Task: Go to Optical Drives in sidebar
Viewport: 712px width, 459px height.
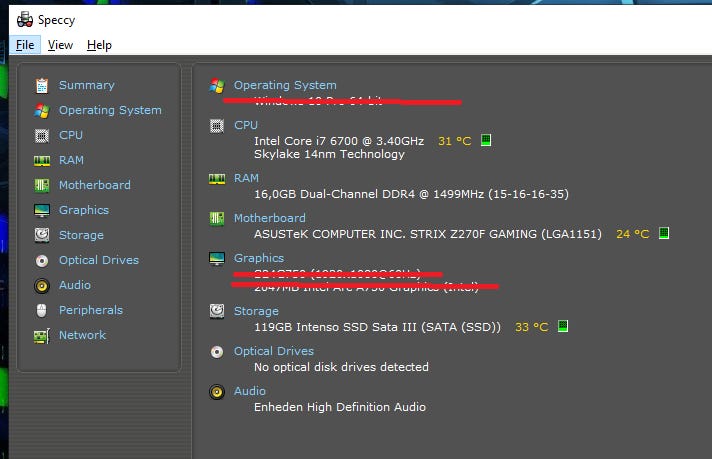Action: coord(99,260)
